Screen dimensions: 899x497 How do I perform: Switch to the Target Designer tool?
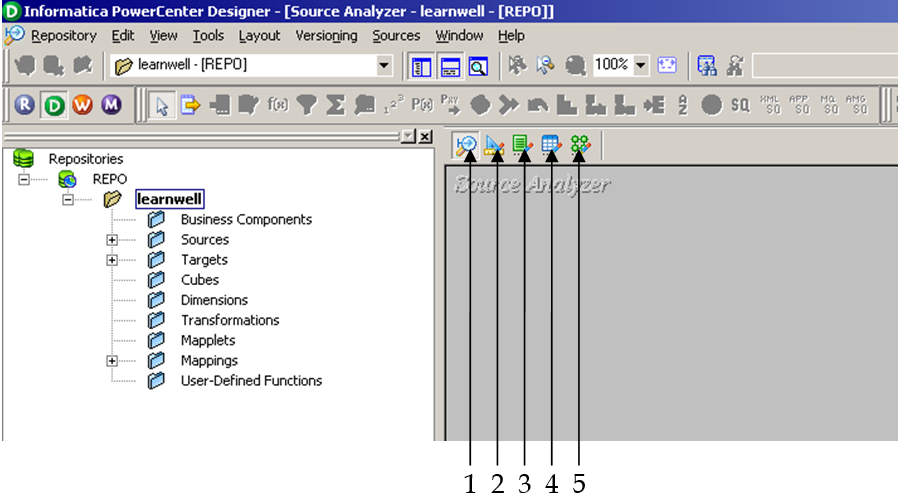click(x=494, y=145)
